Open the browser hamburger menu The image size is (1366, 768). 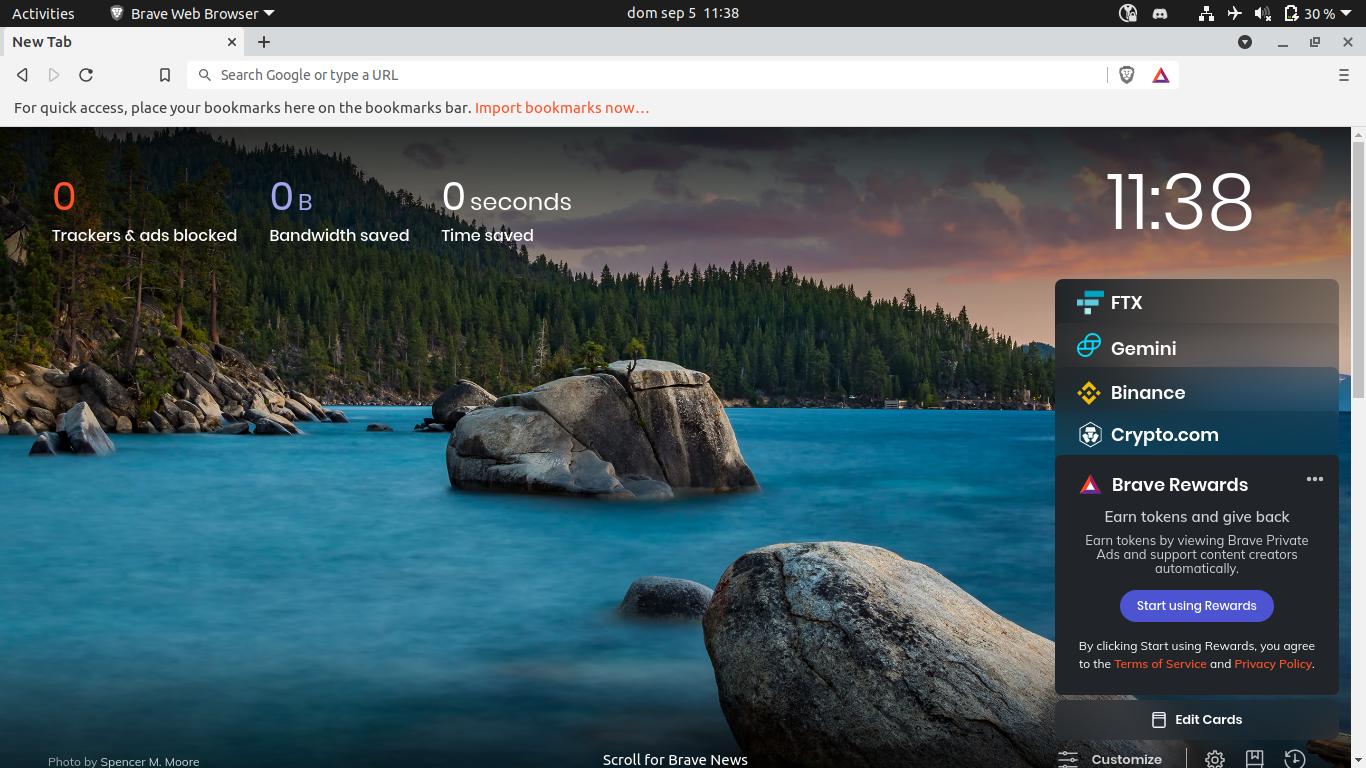click(1344, 75)
